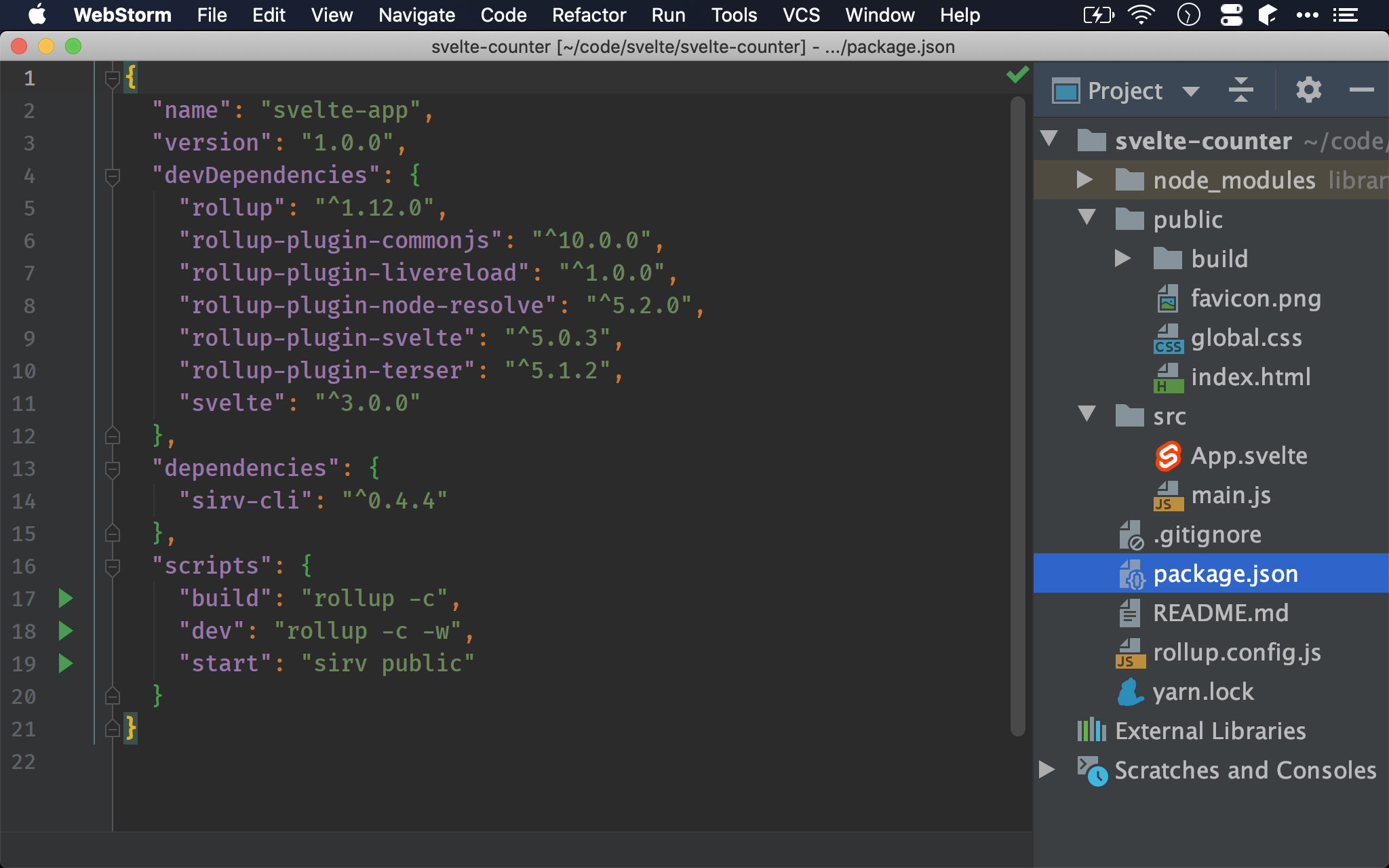The image size is (1389, 868).
Task: Click the External Libraries icon
Action: coord(1091,731)
